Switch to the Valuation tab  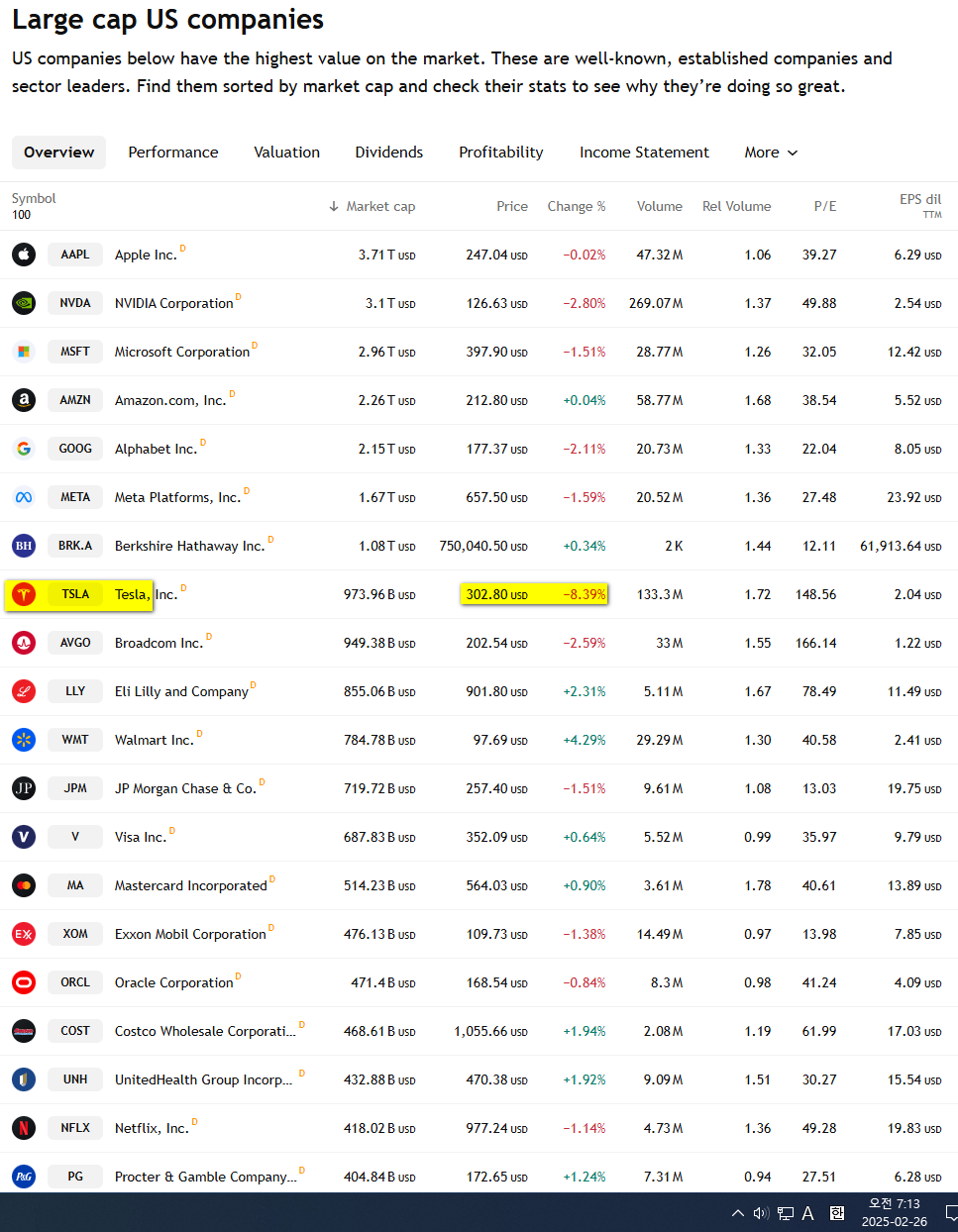(287, 153)
